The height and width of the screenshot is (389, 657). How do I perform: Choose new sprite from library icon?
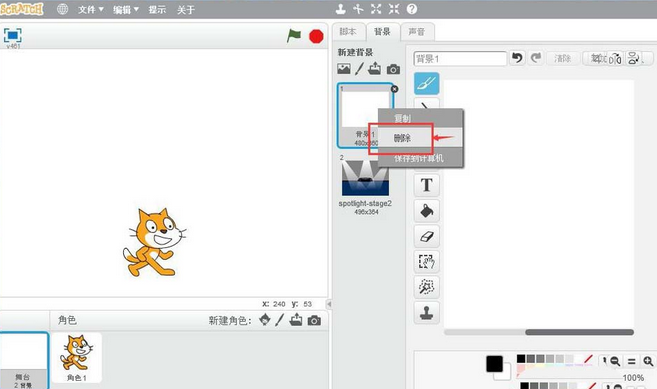point(264,320)
